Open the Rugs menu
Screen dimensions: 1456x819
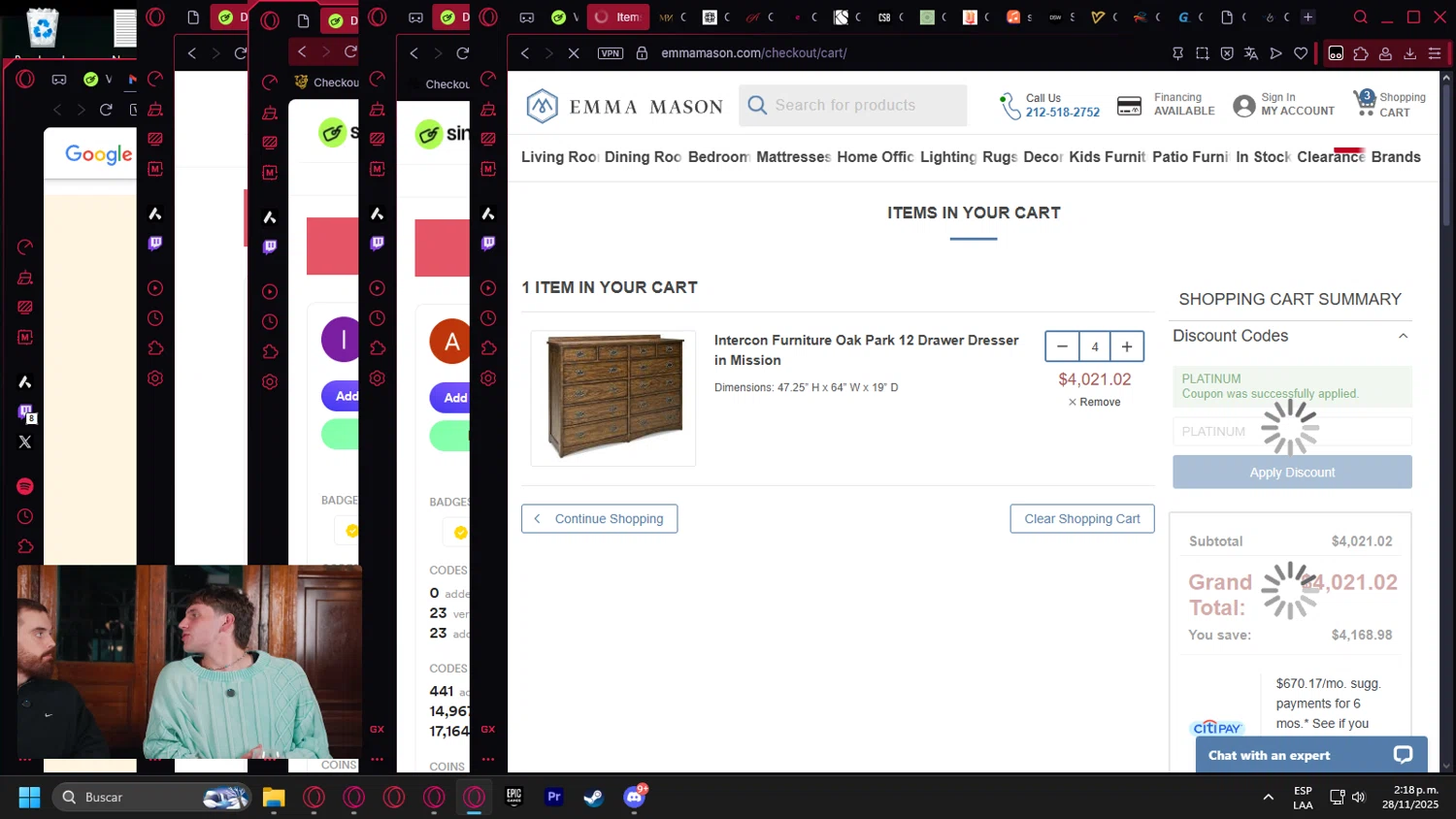tap(1000, 157)
